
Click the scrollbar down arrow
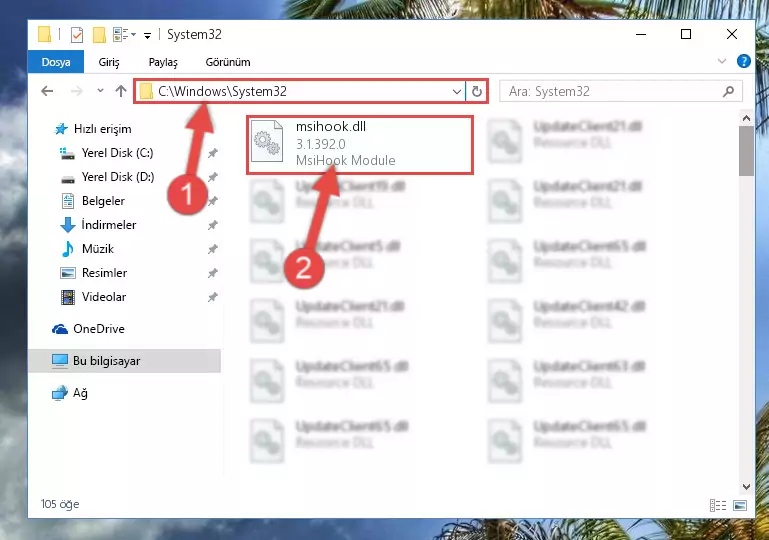[746, 487]
